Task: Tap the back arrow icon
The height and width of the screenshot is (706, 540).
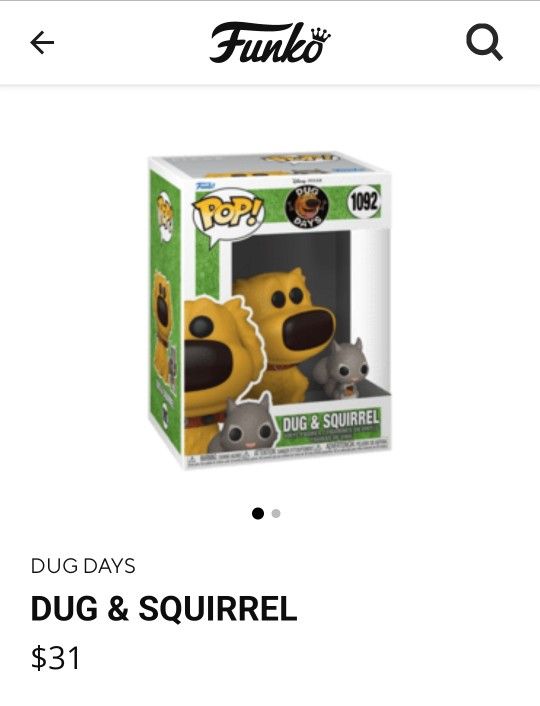Action: (42, 43)
